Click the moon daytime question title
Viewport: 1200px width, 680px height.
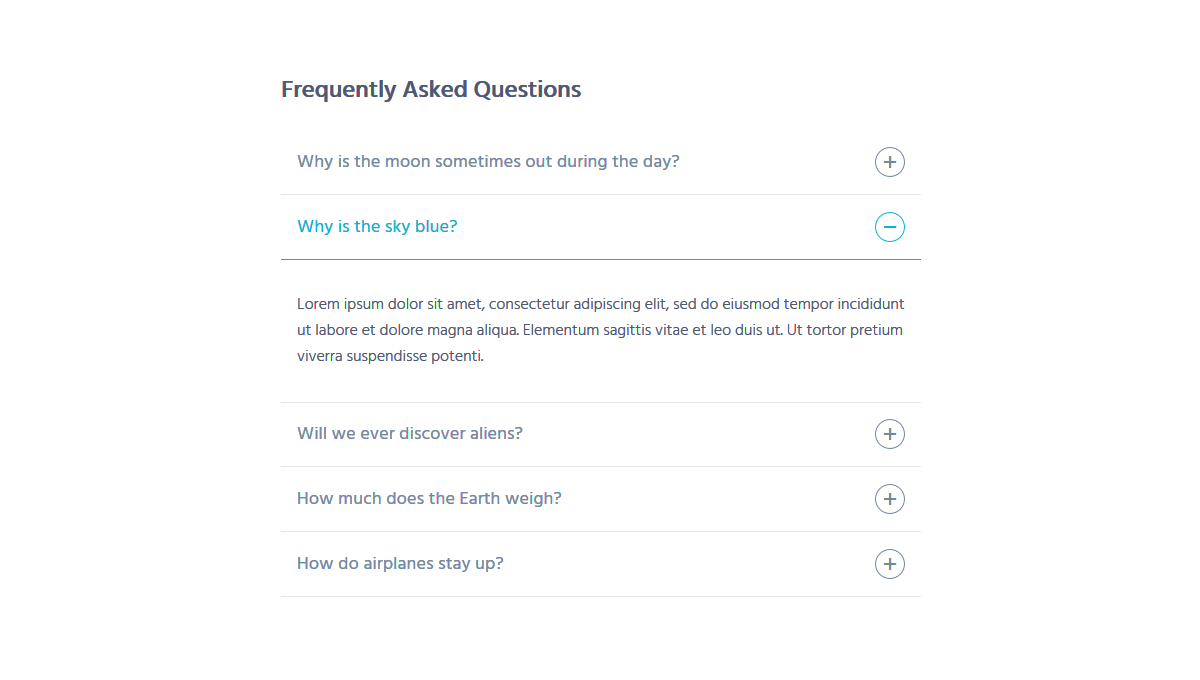488,161
